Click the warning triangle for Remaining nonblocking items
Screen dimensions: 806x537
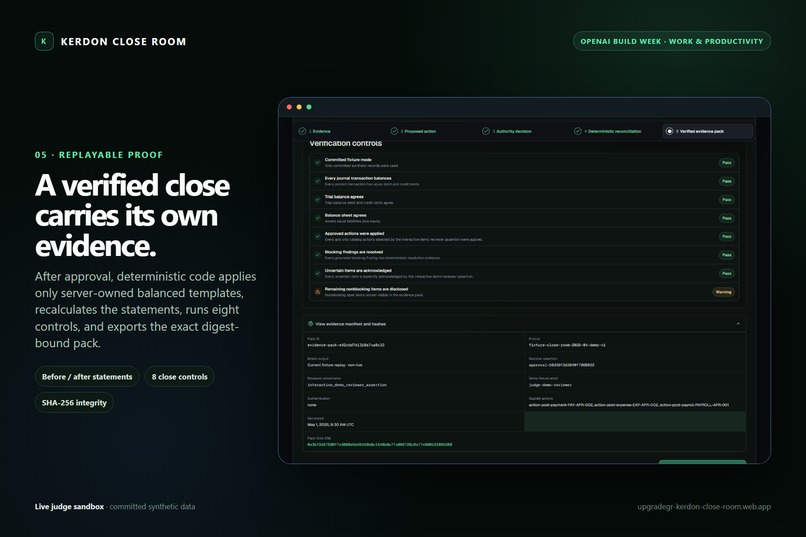click(318, 292)
